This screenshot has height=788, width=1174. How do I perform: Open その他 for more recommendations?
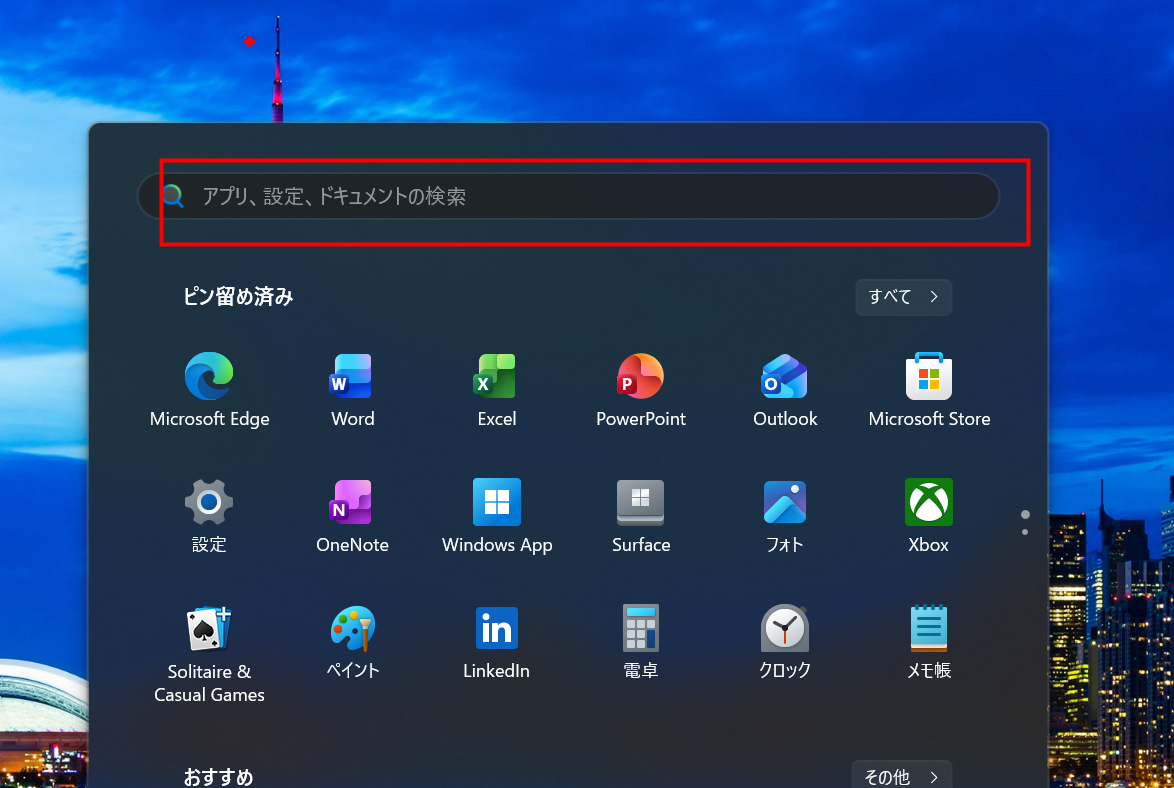(901, 776)
